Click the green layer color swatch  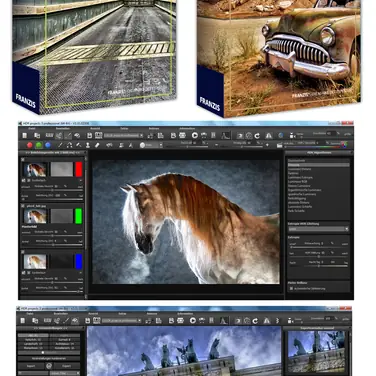(x=79, y=216)
